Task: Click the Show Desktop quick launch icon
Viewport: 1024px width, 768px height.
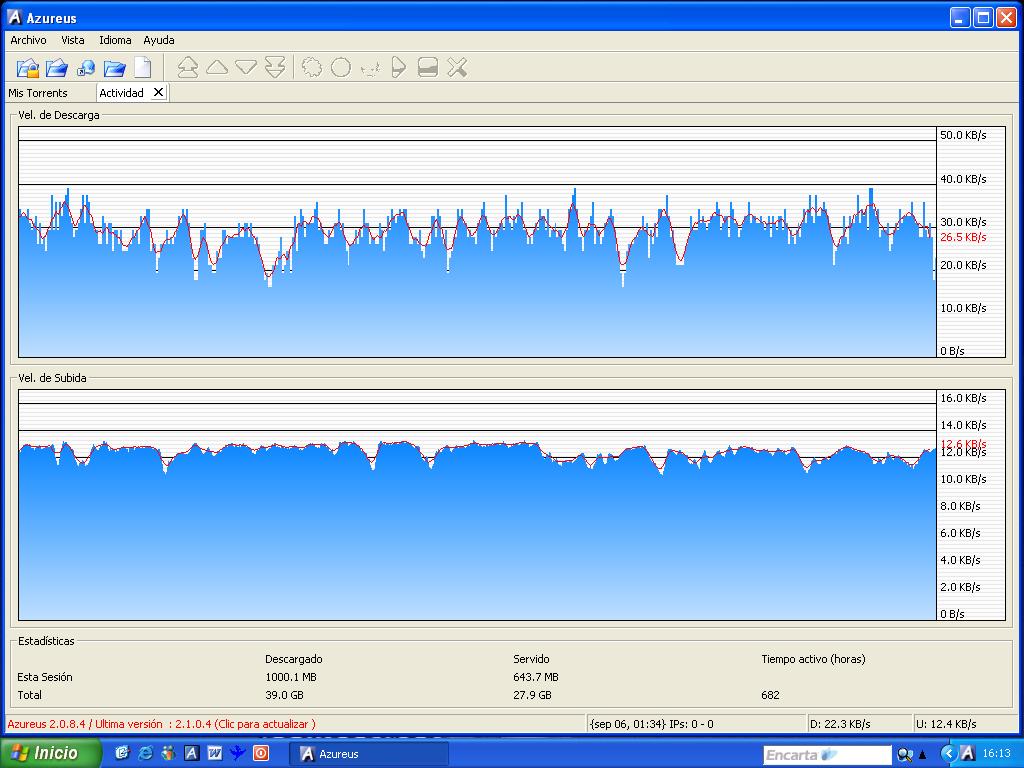Action: click(122, 753)
